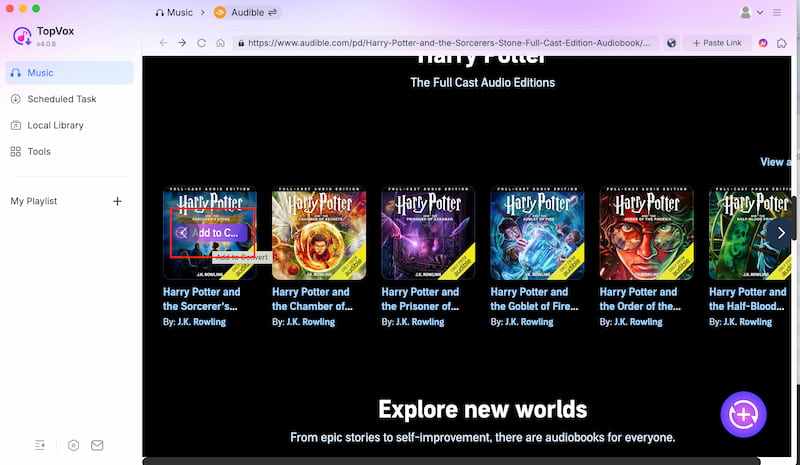Viewport: 800px width, 465px height.
Task: Go back with browser back arrow
Action: click(x=163, y=43)
